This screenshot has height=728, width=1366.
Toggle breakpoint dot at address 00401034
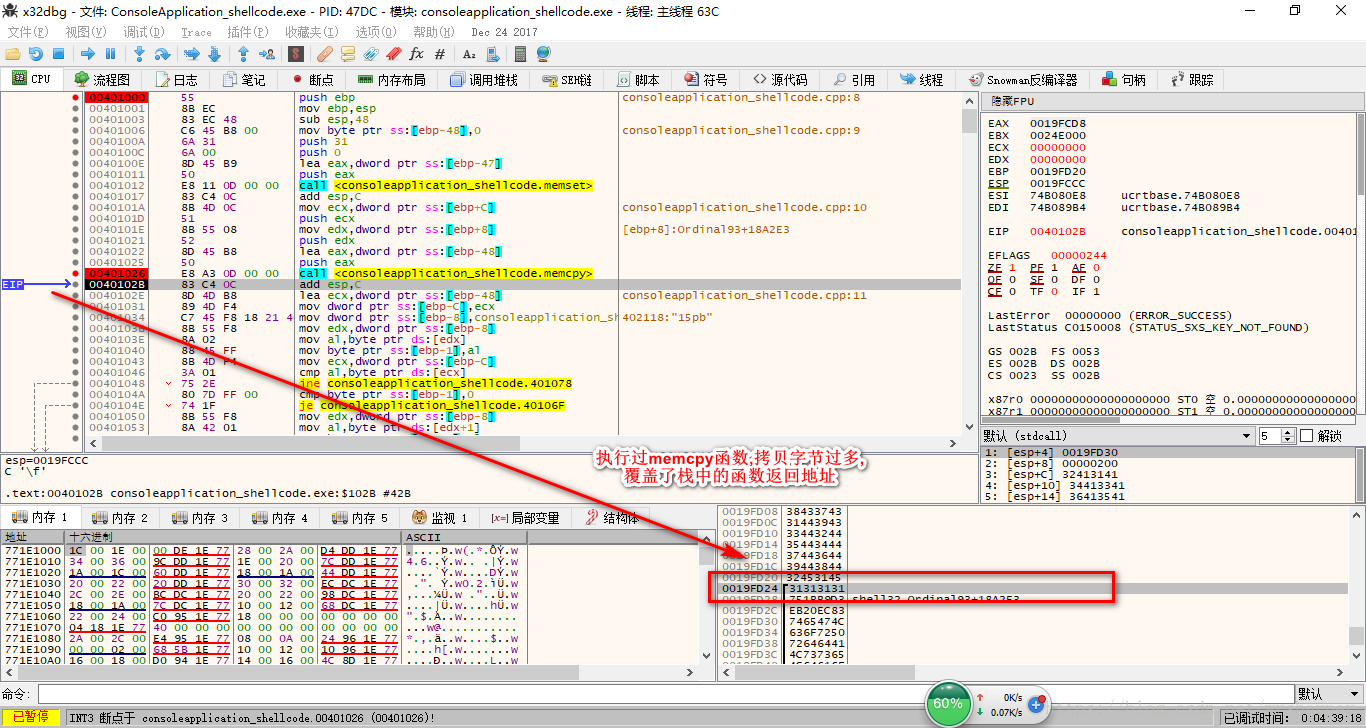(75, 317)
